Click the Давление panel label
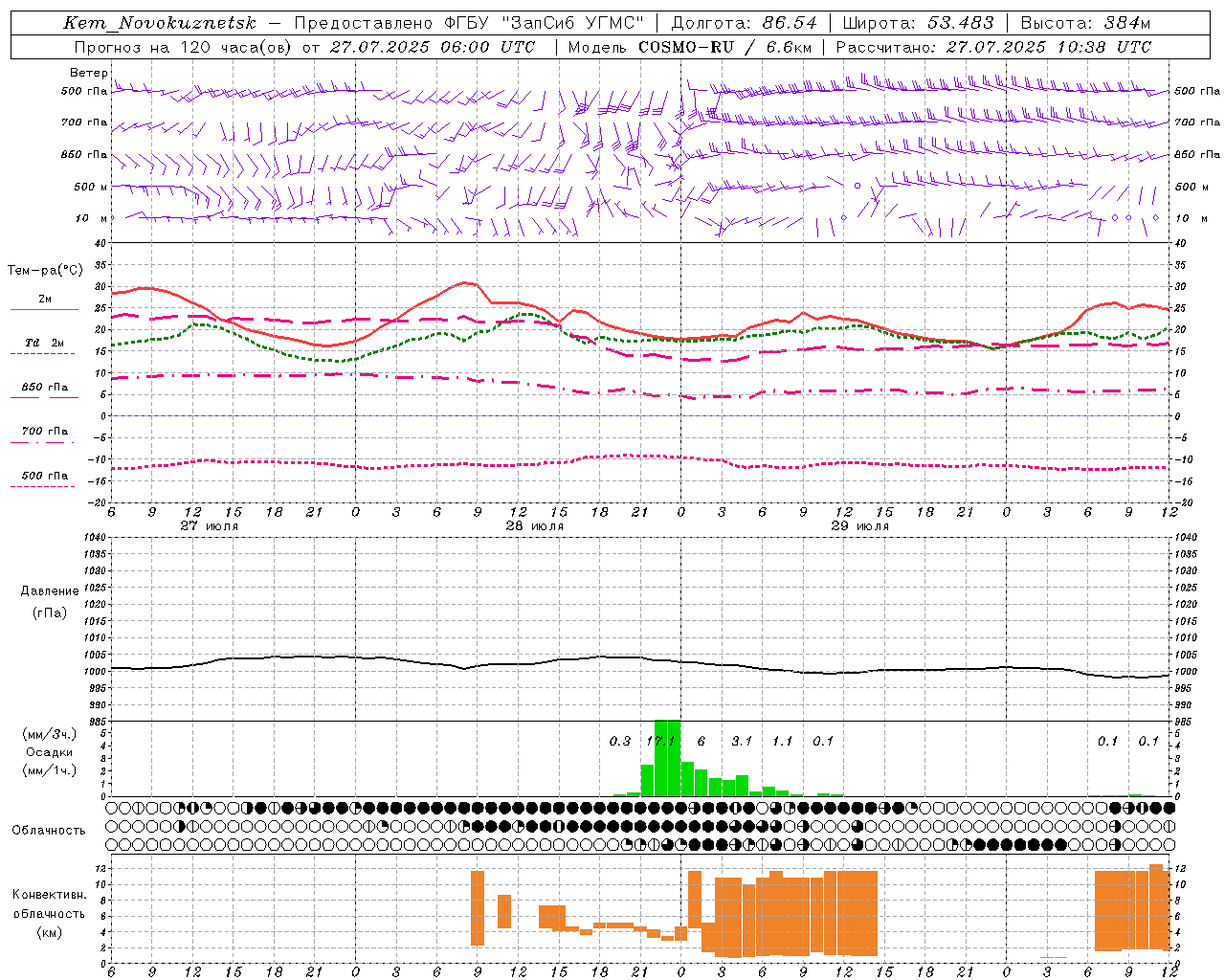 coord(50,591)
